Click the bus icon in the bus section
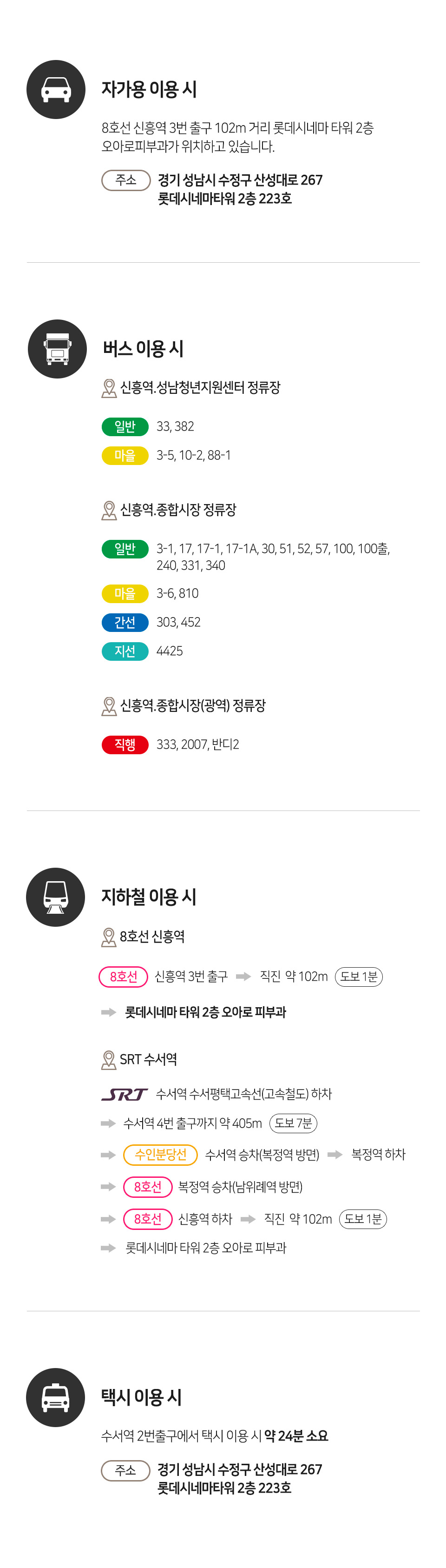Image resolution: width=446 pixels, height=1568 pixels. click(x=57, y=349)
